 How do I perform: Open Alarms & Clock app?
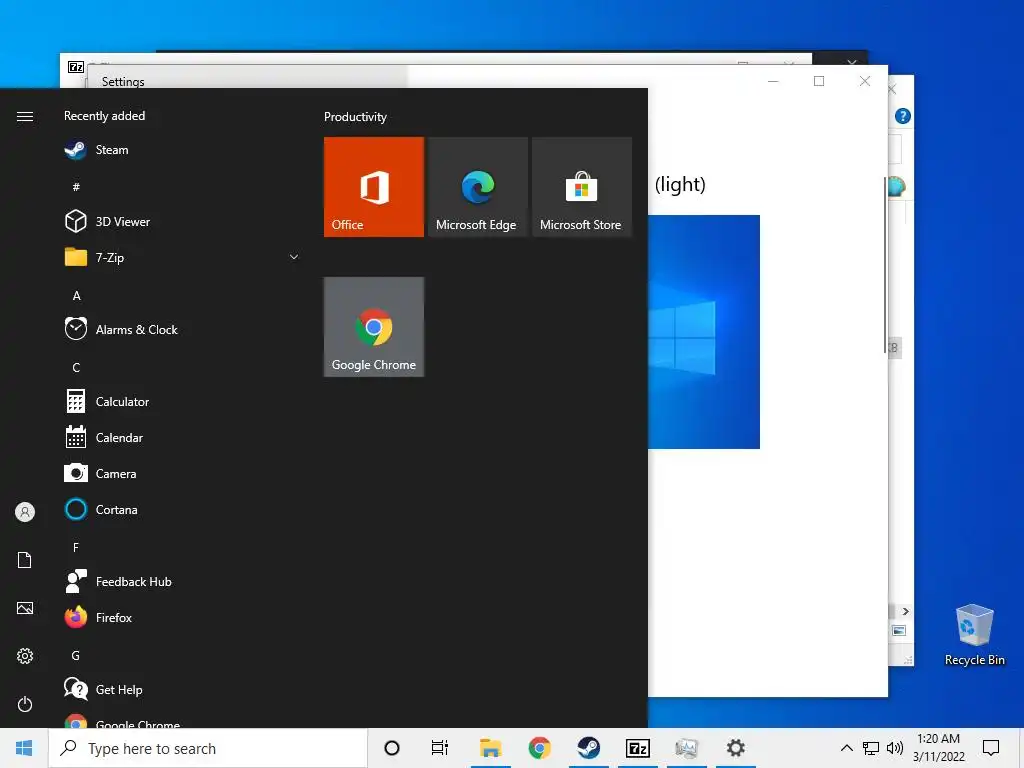tap(183, 329)
